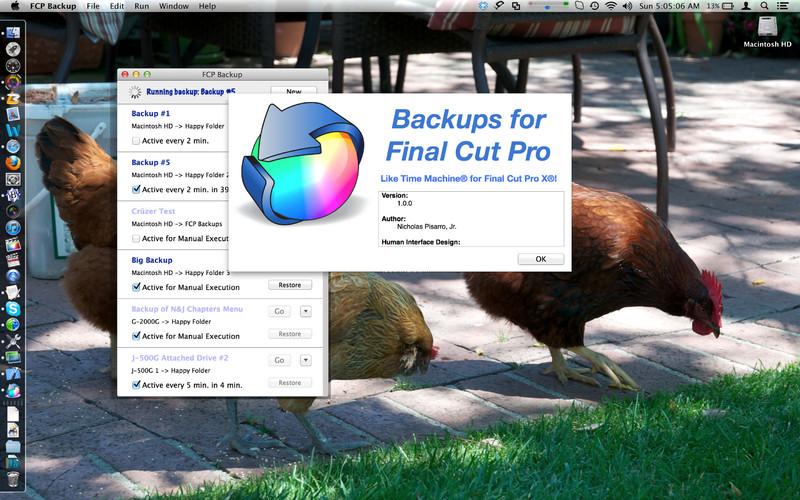The image size is (800, 500).
Task: Launch Safari from the Dock
Action: coord(13,146)
